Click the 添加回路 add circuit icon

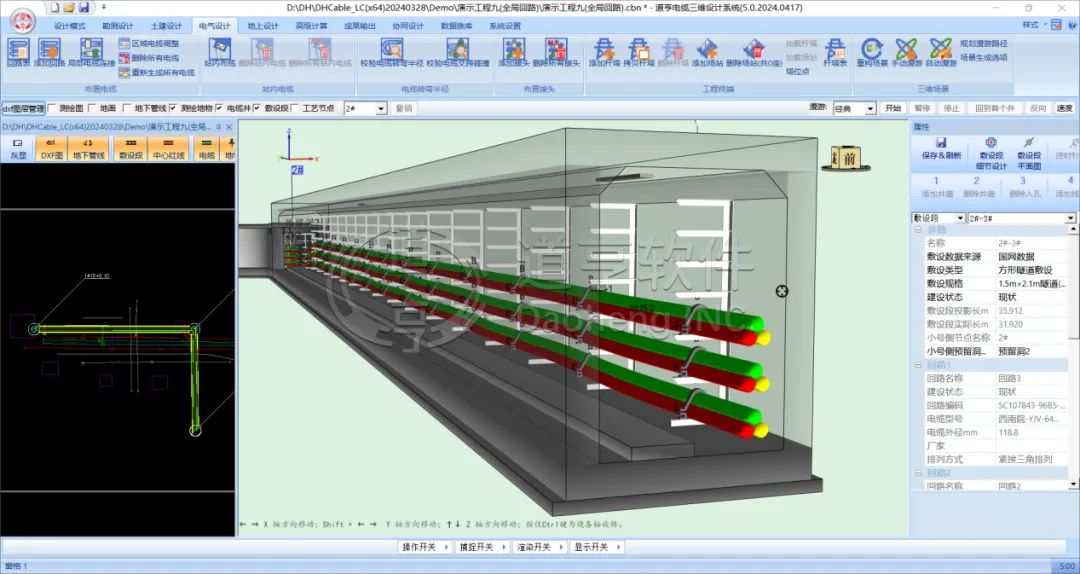[49, 50]
